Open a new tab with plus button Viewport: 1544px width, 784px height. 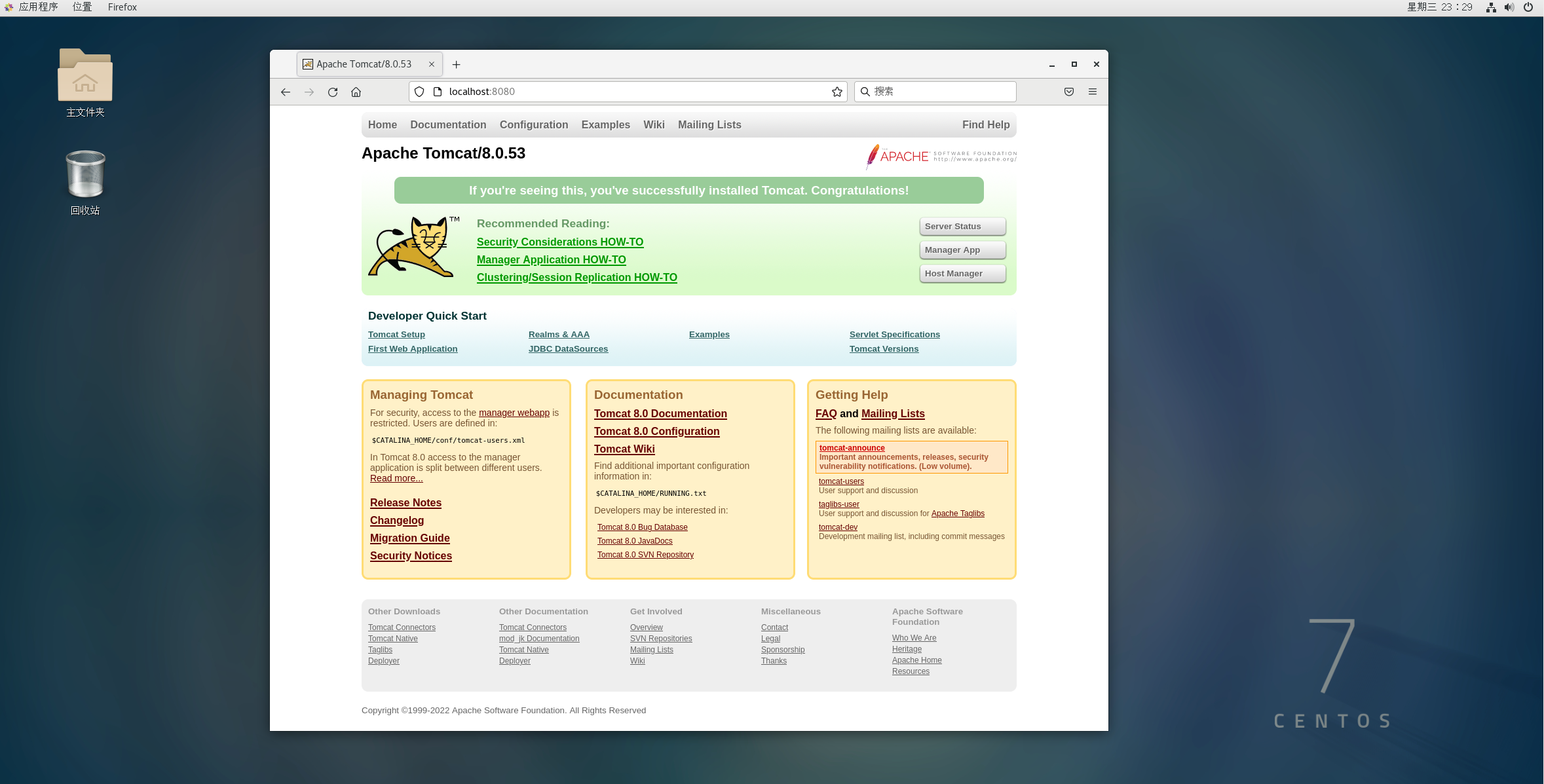tap(457, 64)
